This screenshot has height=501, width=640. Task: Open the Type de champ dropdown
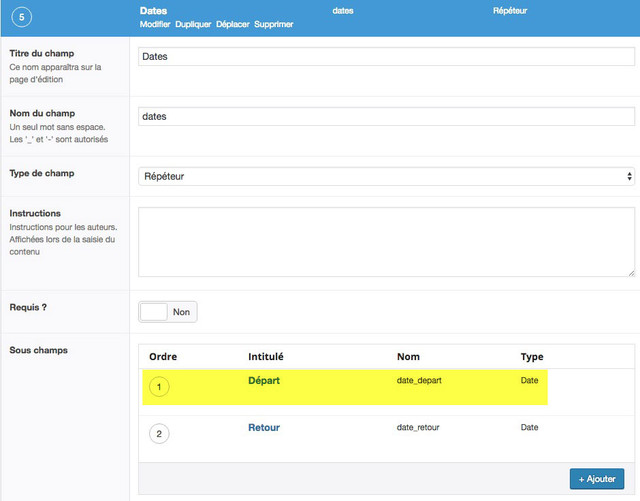(x=386, y=176)
